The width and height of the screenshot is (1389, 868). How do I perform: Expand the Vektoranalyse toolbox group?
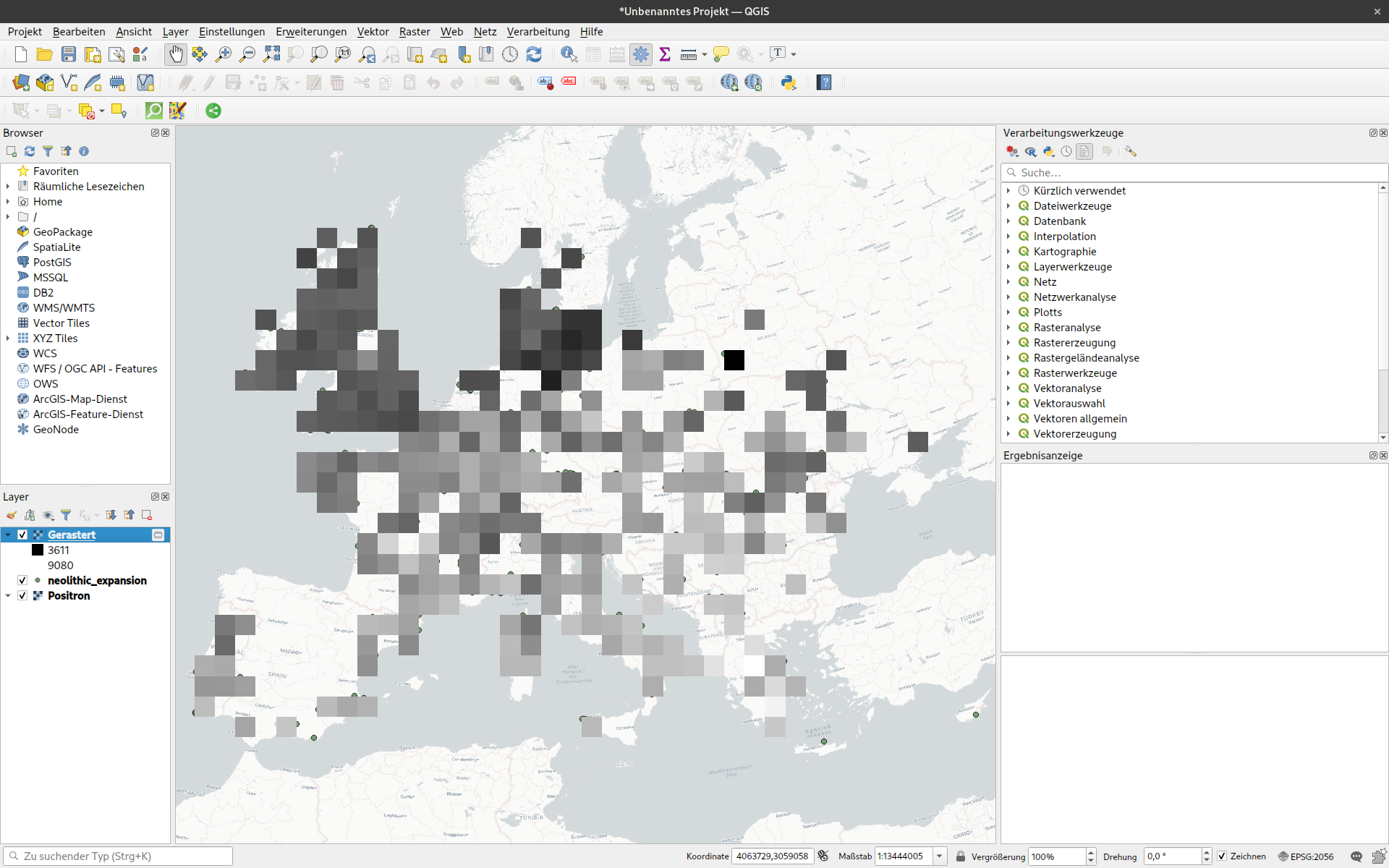coord(1008,388)
